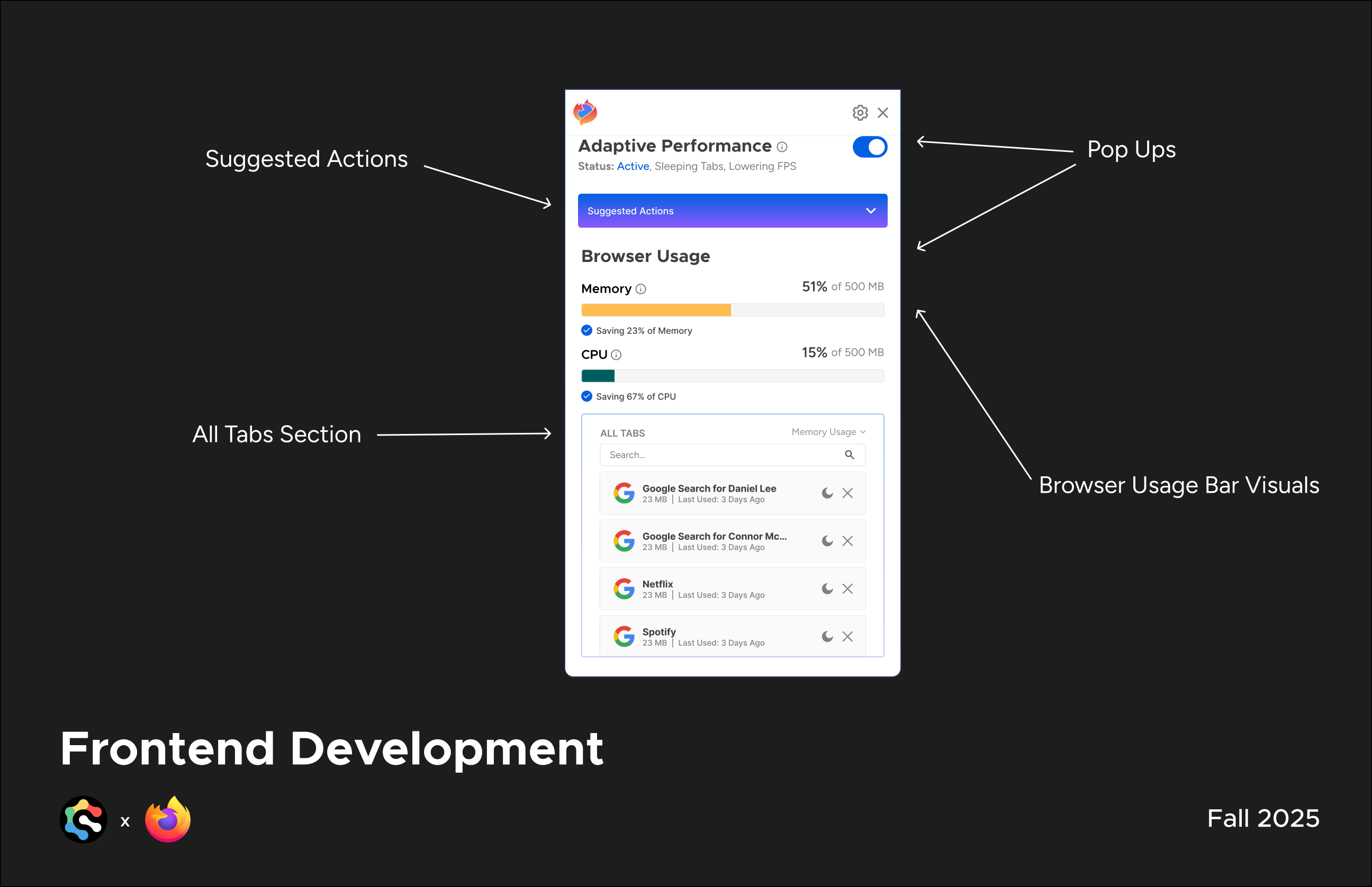Click the Saving 23% of Memory checkmark
The image size is (1372, 887).
586,331
